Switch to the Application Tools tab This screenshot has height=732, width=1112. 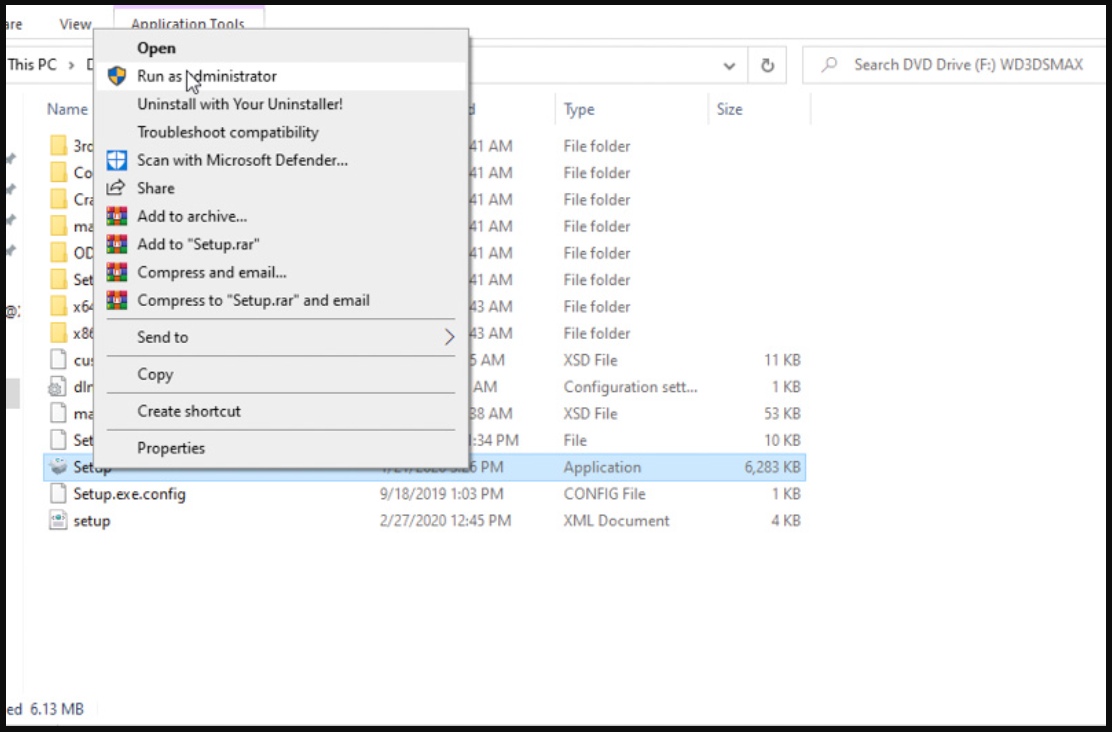click(188, 24)
